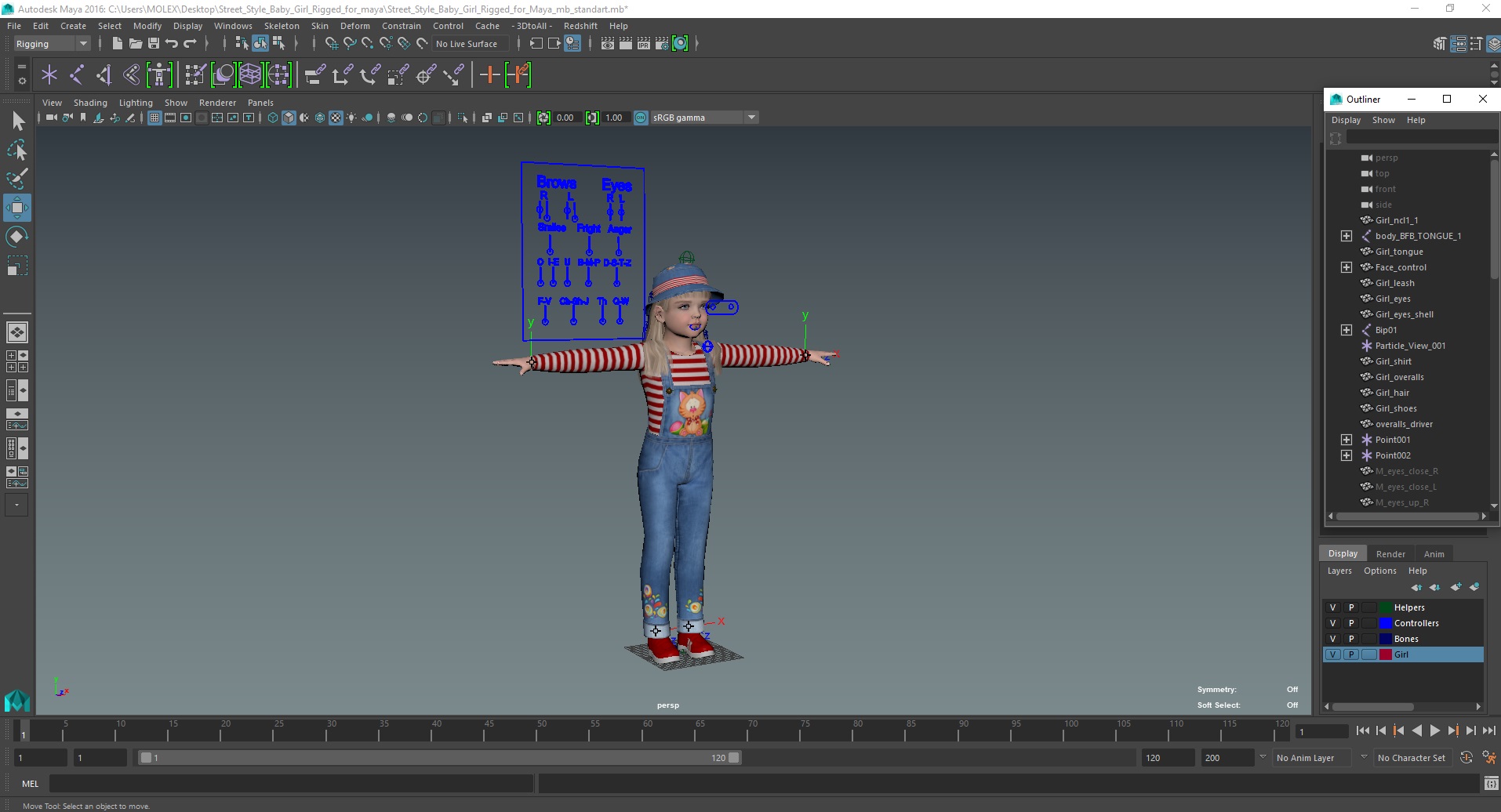Expand Bip01 node in Outliner
This screenshot has height=812, width=1501.
click(1347, 330)
